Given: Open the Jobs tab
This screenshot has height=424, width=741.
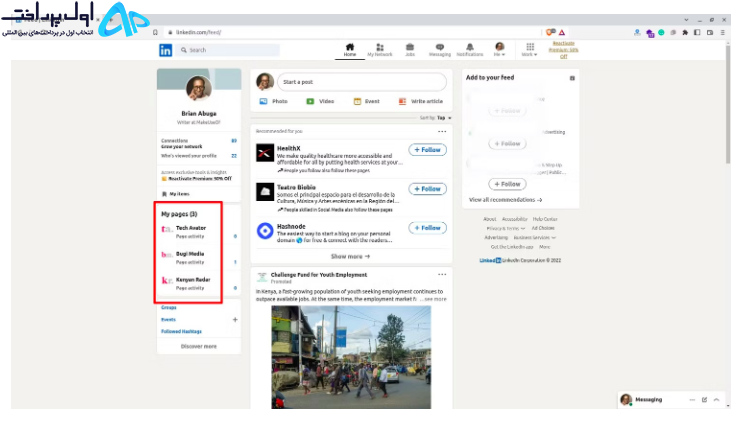Looking at the screenshot, I should coord(410,50).
